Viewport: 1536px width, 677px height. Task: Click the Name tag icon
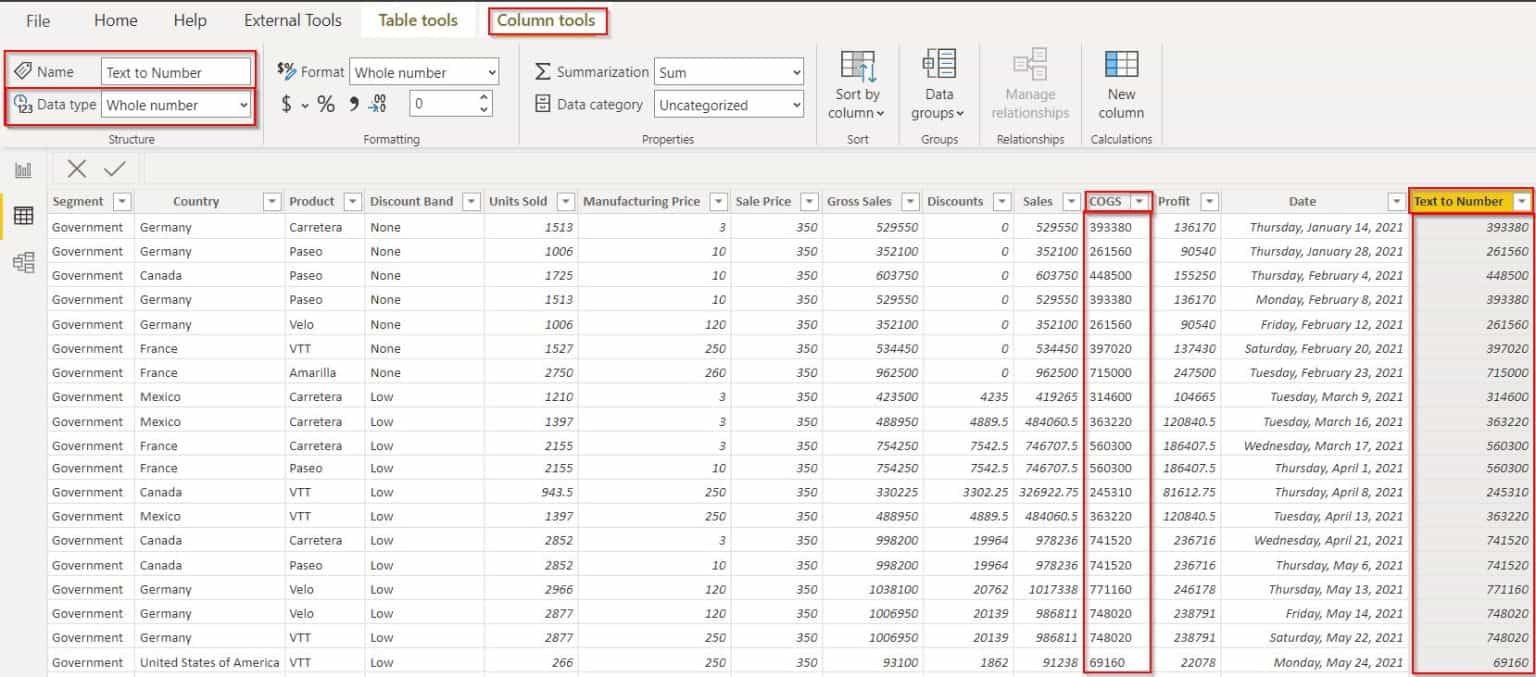pyautogui.click(x=23, y=71)
